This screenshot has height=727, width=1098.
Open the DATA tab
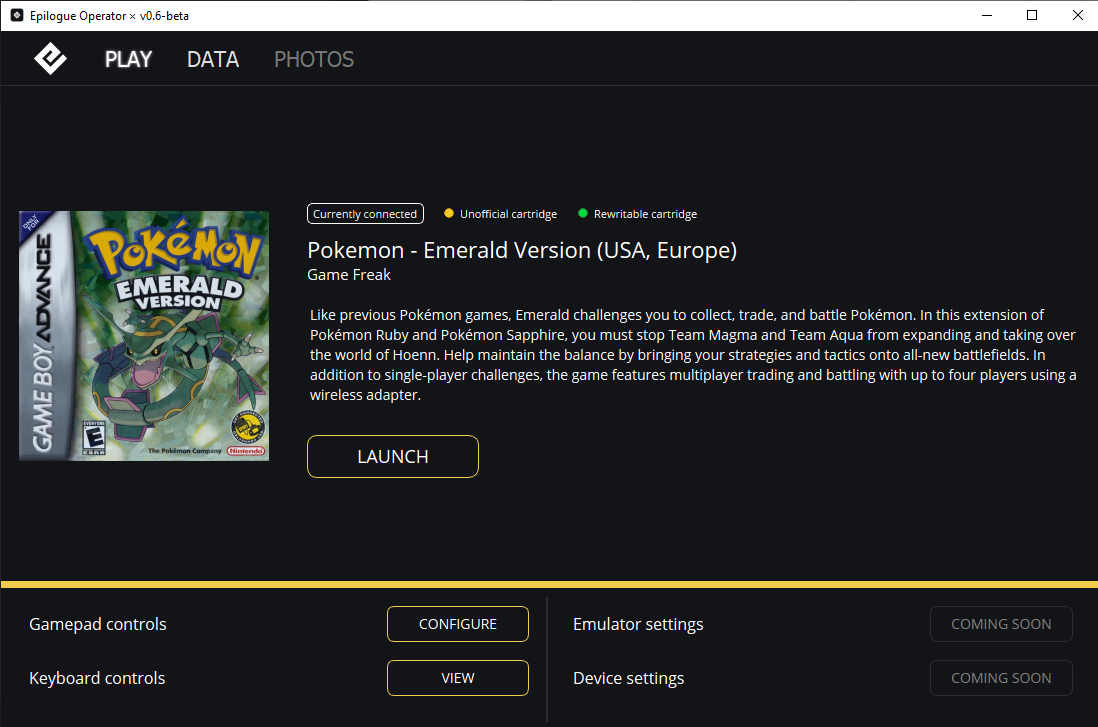coord(213,60)
